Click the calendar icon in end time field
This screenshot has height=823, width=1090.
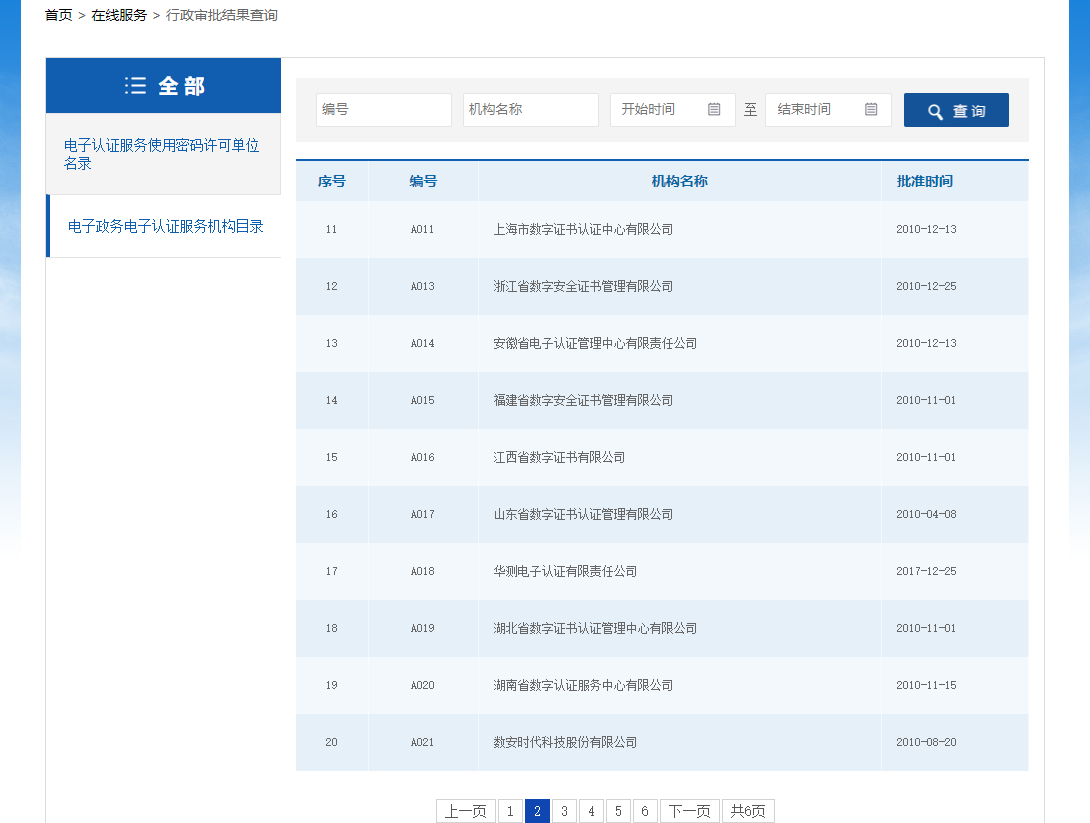click(x=871, y=110)
